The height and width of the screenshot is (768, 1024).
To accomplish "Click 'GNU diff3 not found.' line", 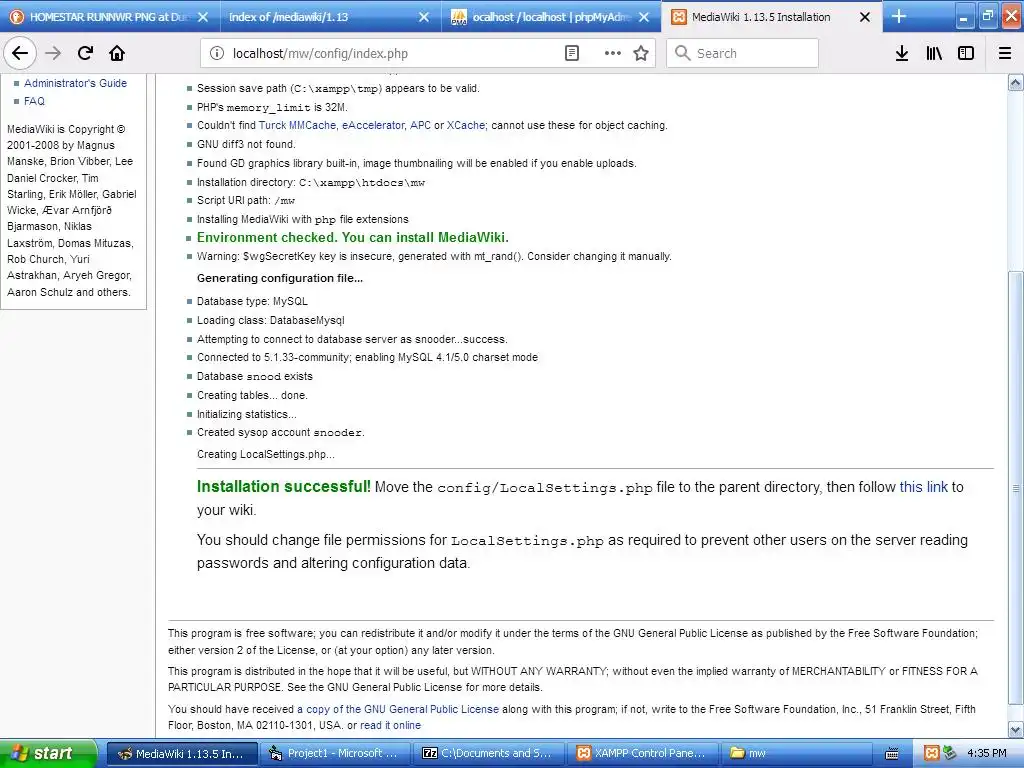I will click(246, 144).
